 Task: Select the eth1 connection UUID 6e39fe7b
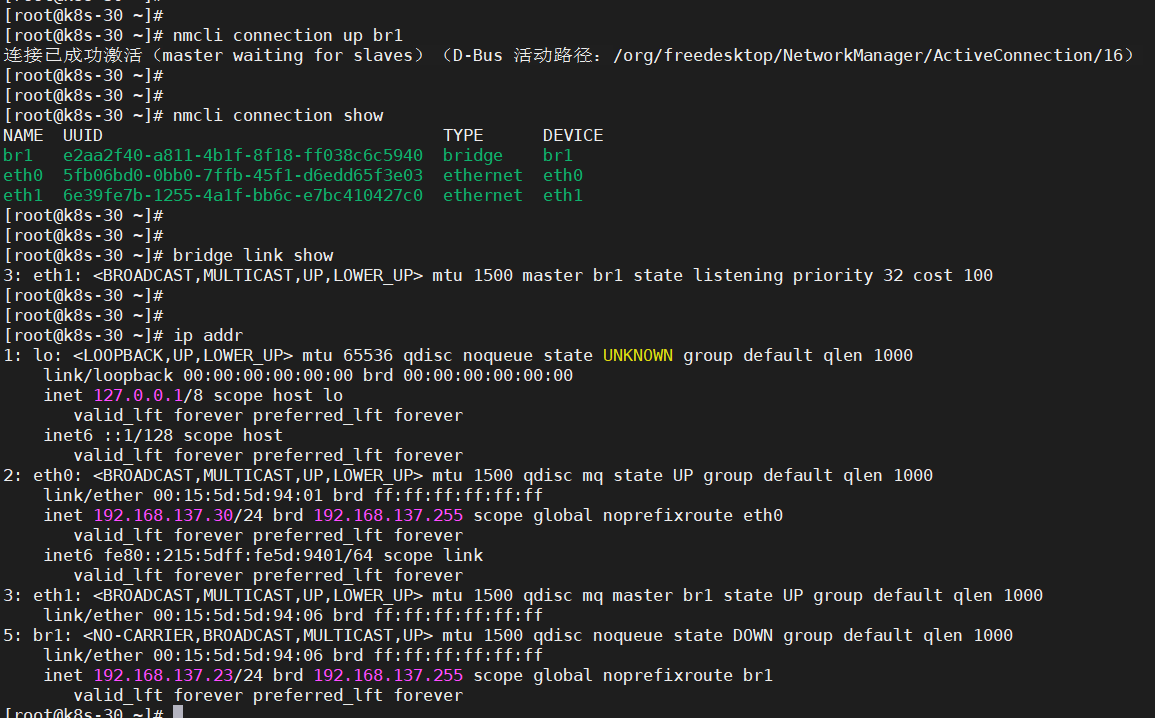coord(242,195)
